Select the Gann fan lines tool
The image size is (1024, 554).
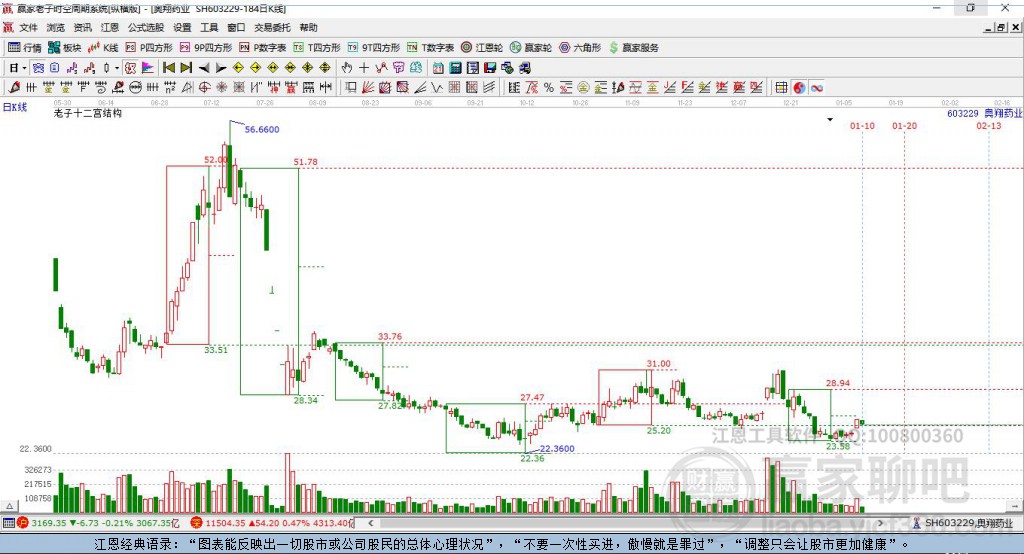click(368, 88)
